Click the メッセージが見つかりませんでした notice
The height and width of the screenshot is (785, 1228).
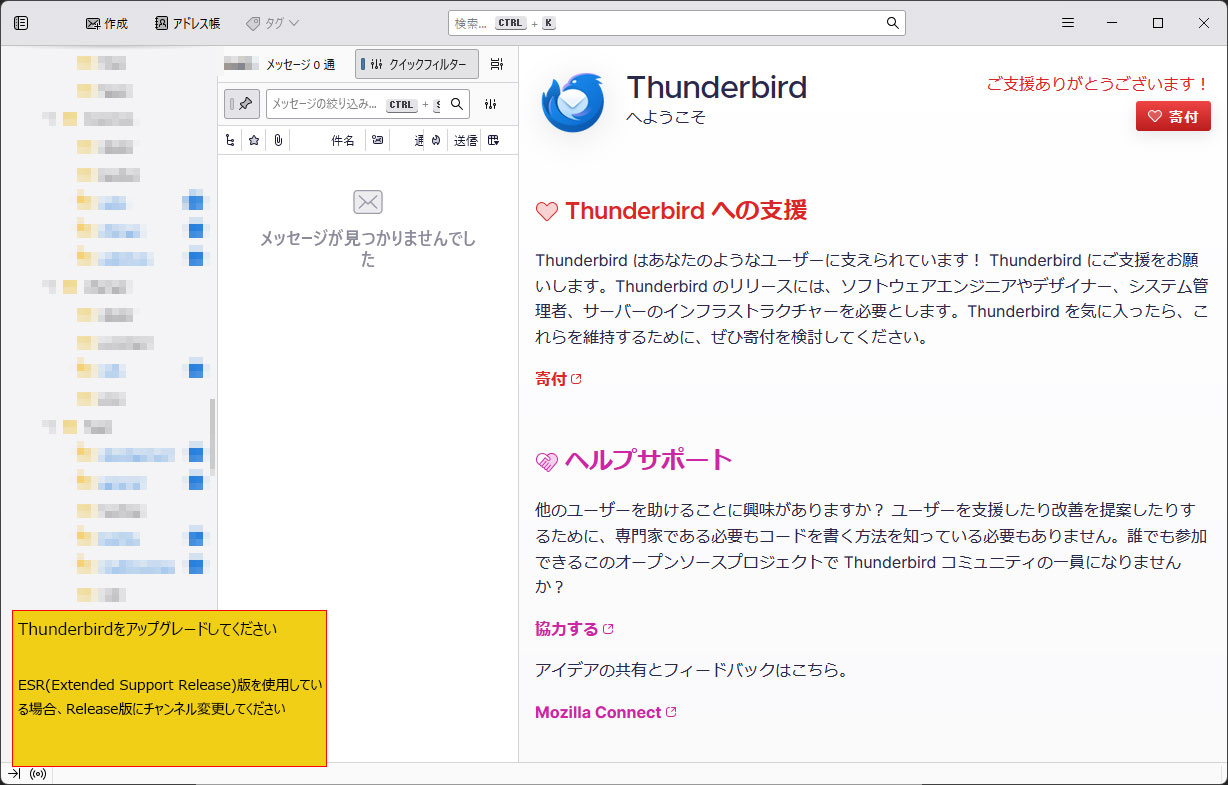point(368,249)
